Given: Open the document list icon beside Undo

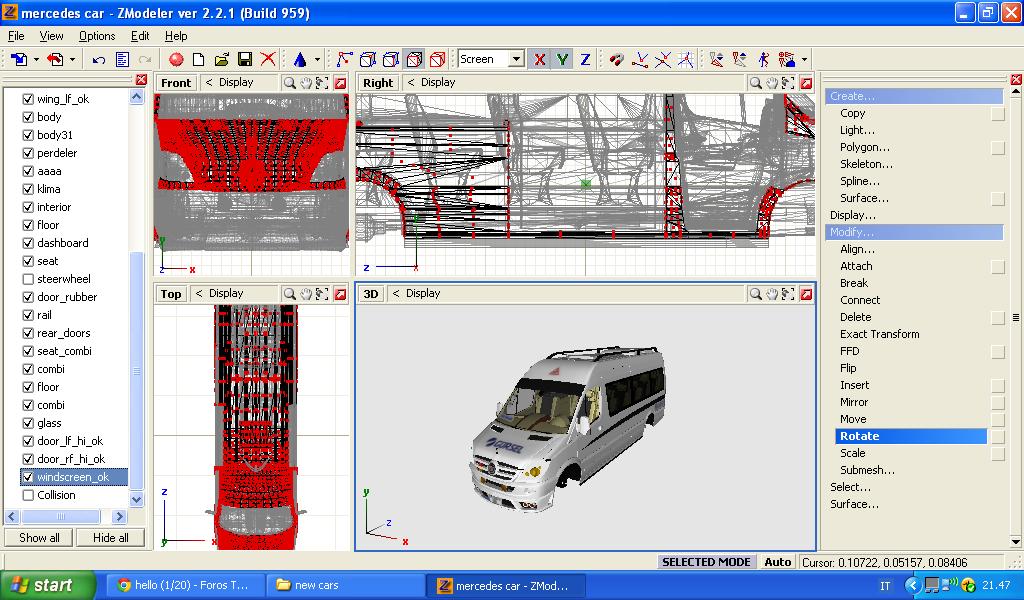Looking at the screenshot, I should (x=122, y=59).
